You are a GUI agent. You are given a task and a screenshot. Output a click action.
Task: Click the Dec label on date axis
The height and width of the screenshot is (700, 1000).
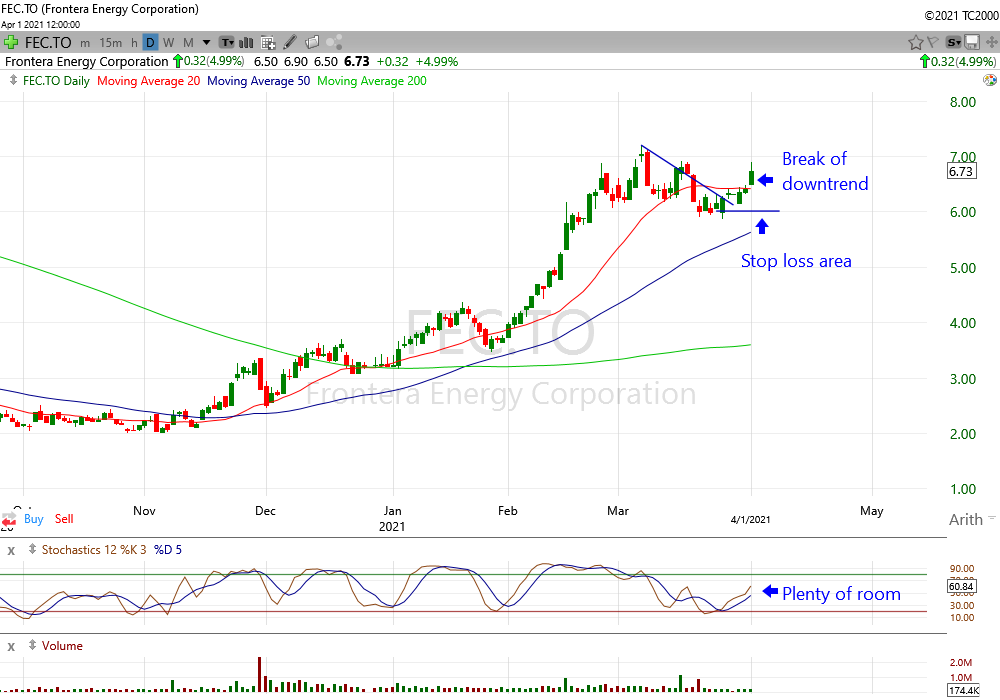265,511
